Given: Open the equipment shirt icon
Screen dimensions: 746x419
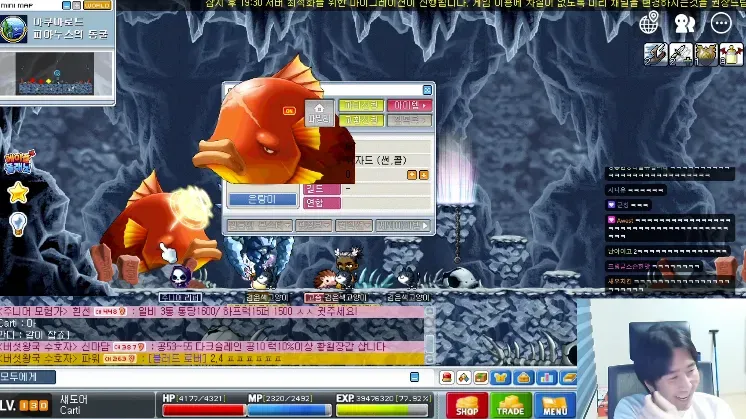Looking at the screenshot, I should [501, 378].
